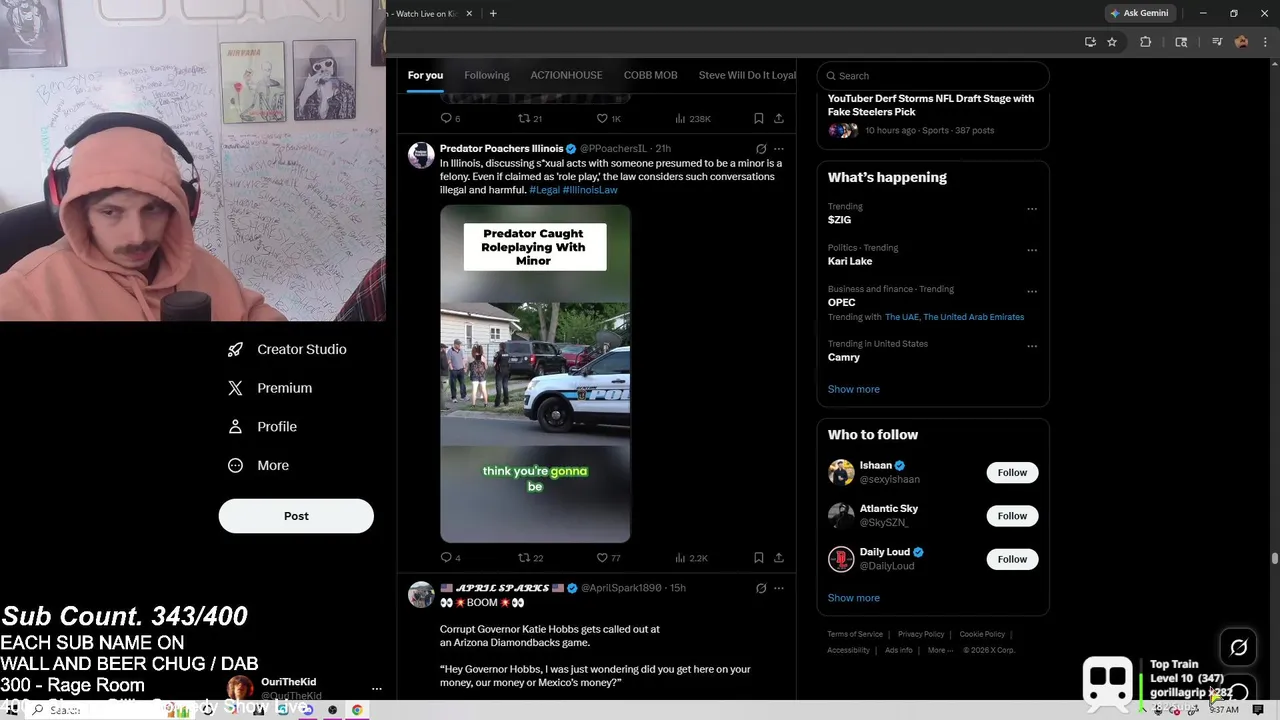The image size is (1280, 720).
Task: Open Grok floating button
Action: [x=1238, y=647]
